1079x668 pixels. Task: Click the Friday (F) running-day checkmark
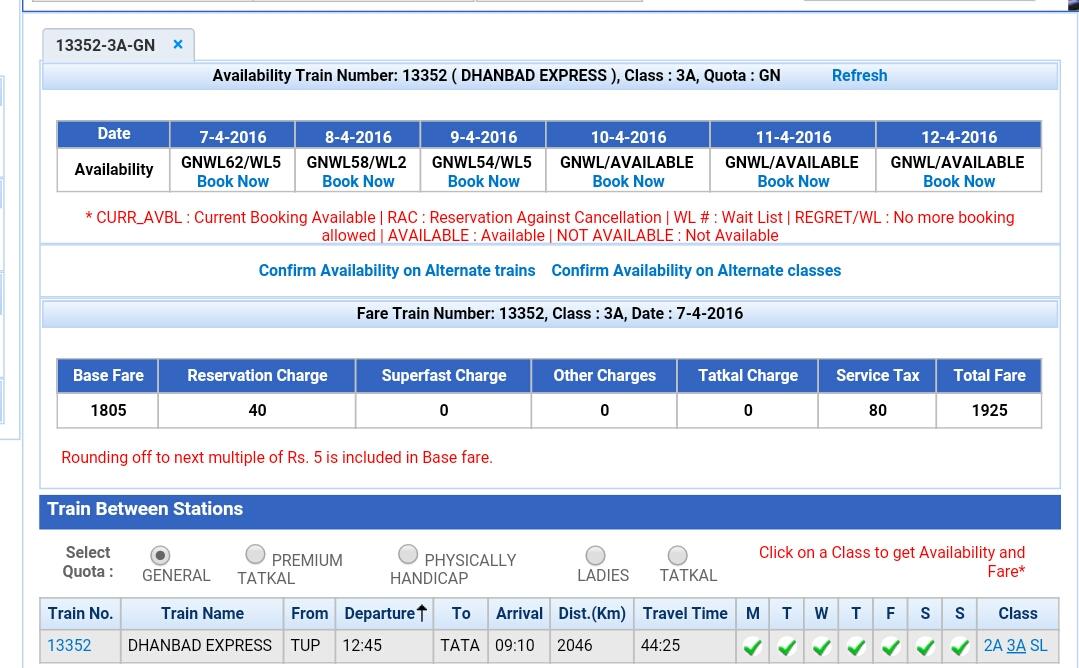click(890, 647)
